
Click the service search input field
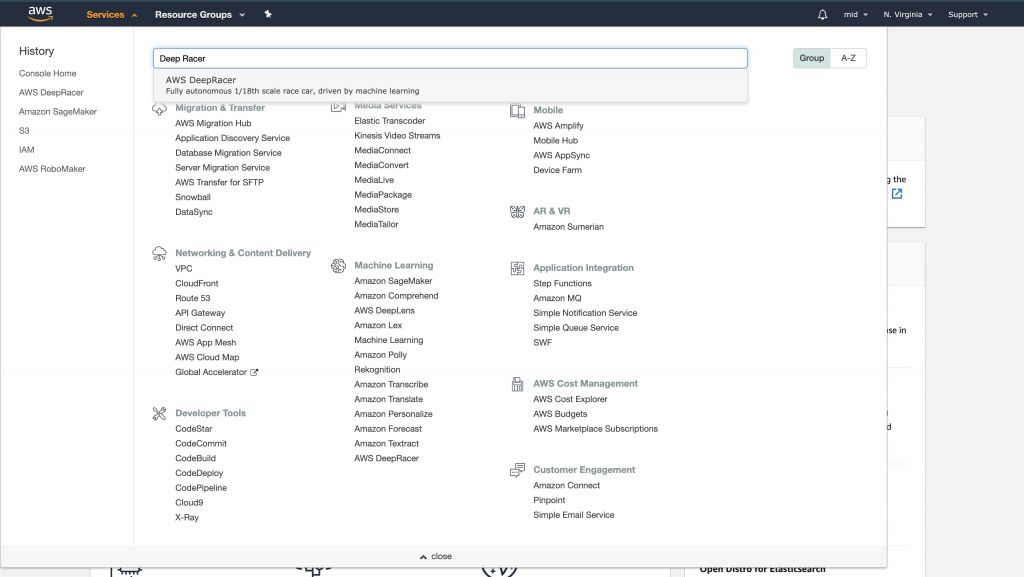(451, 58)
